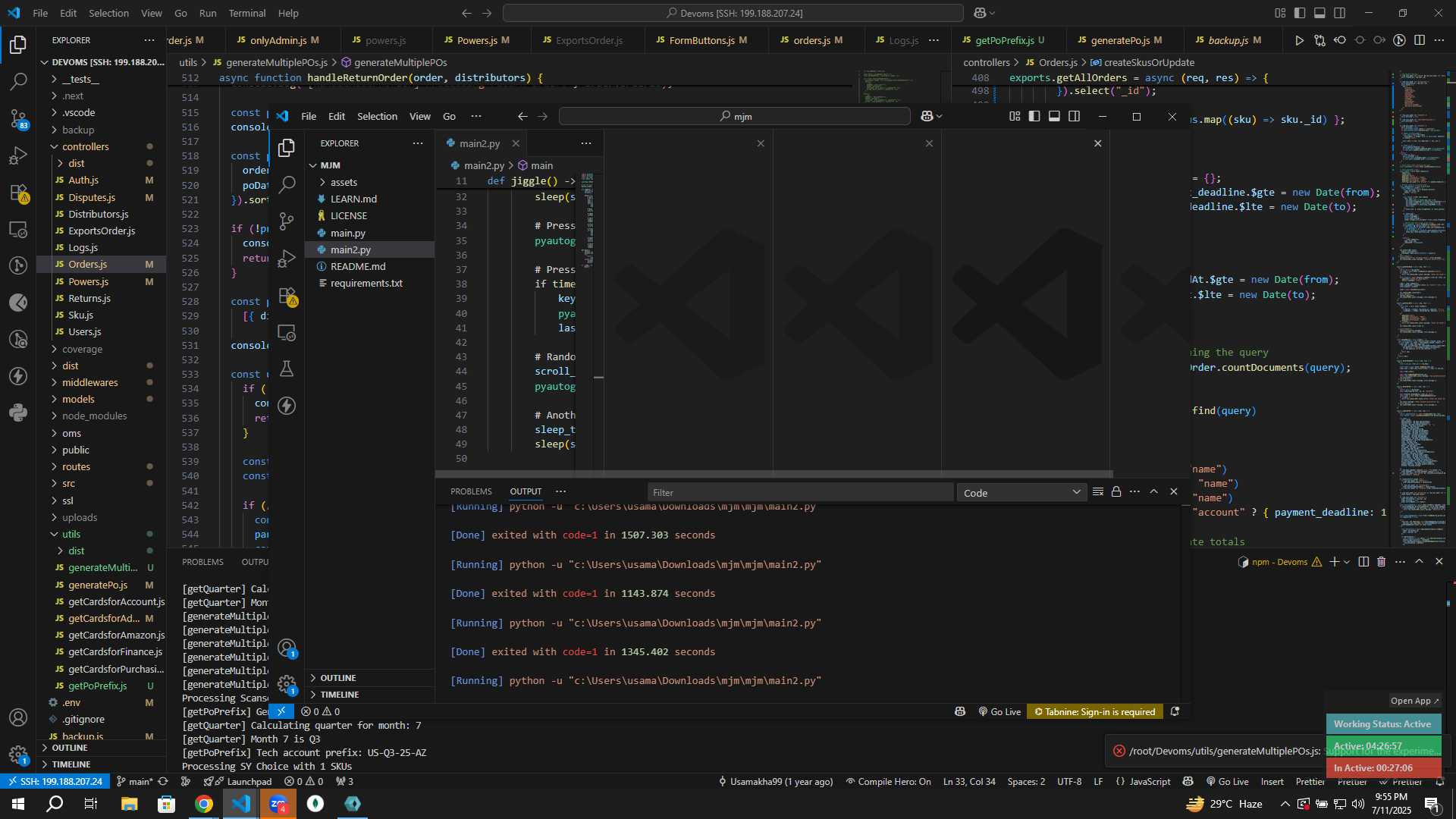Kill the npm terminal with trash icon

pyautogui.click(x=1381, y=562)
